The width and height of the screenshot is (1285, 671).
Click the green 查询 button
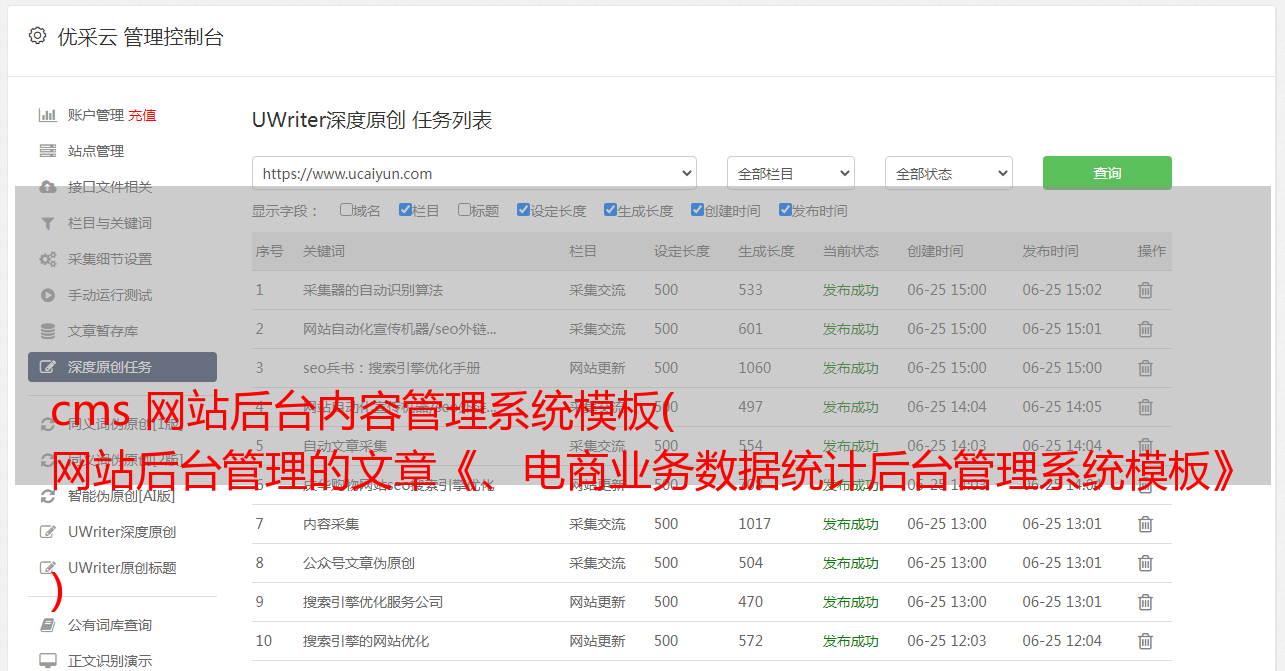[x=1106, y=173]
